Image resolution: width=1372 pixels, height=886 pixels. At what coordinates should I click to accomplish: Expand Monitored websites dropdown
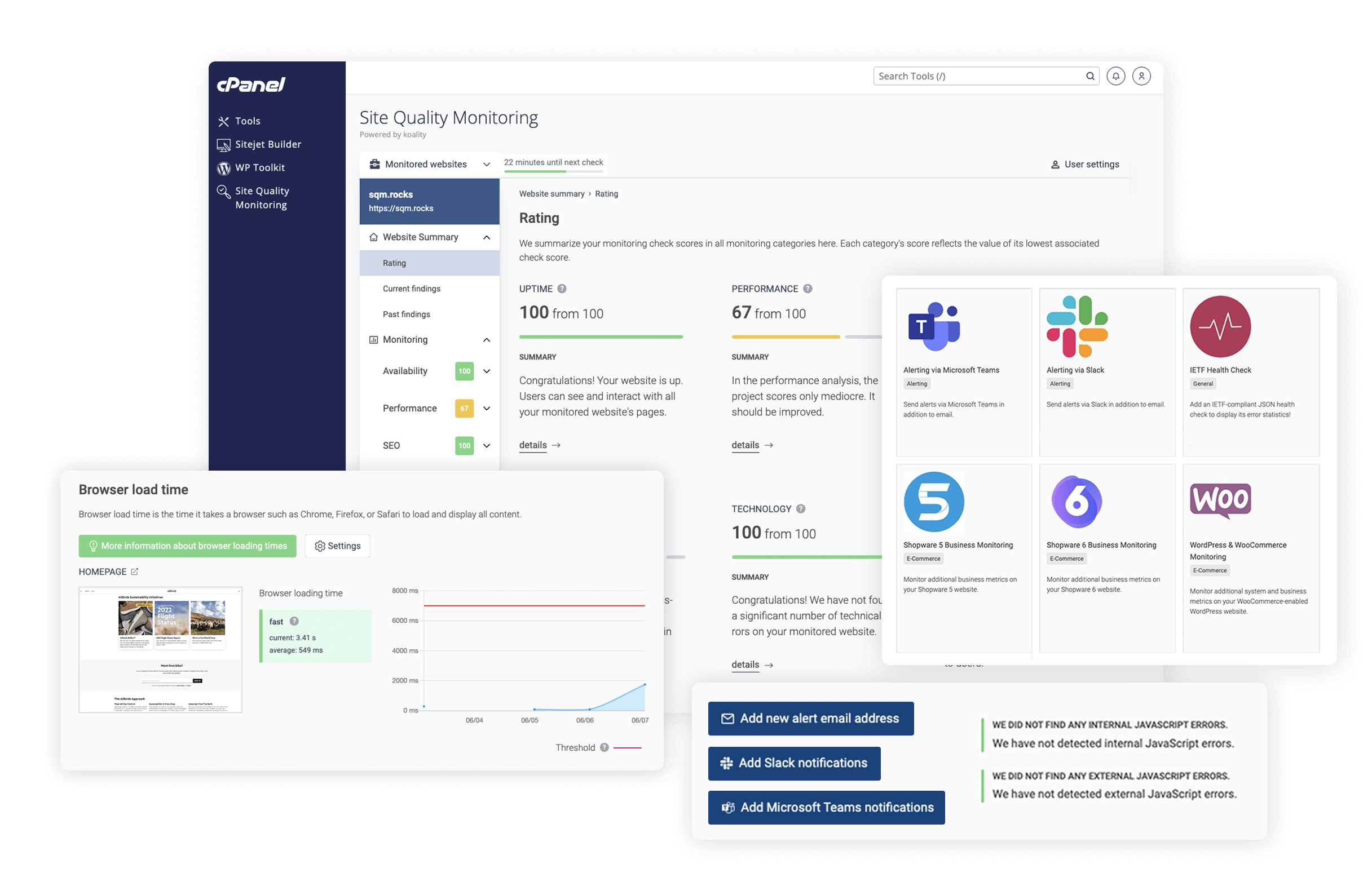[x=429, y=164]
